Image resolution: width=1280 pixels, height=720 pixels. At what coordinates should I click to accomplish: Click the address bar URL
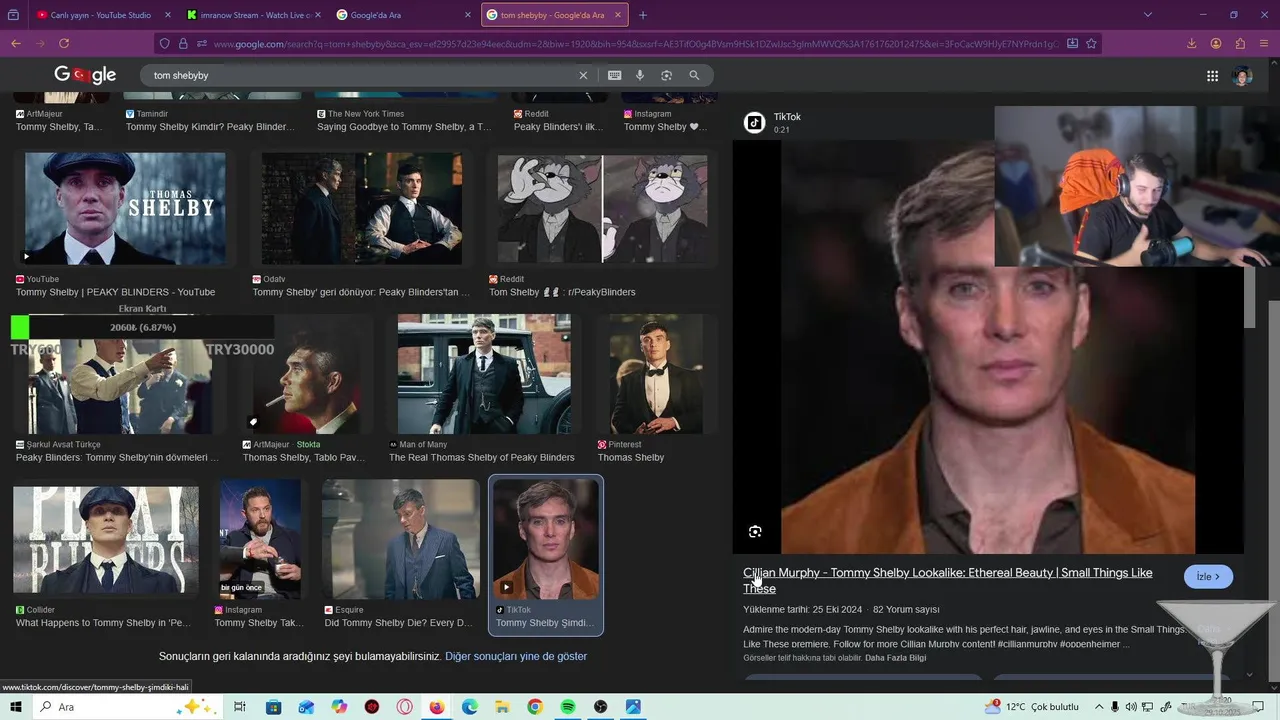point(635,44)
